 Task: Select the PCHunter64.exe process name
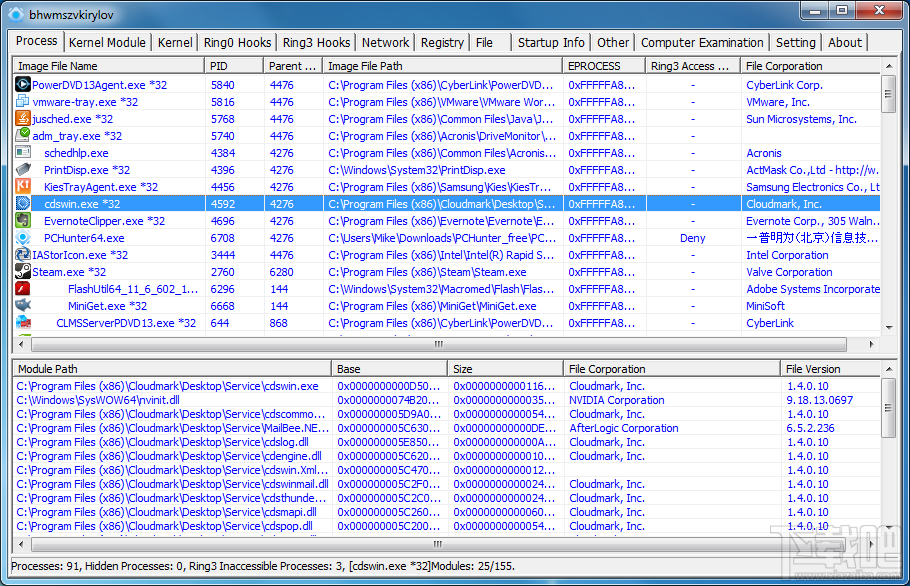[84, 238]
